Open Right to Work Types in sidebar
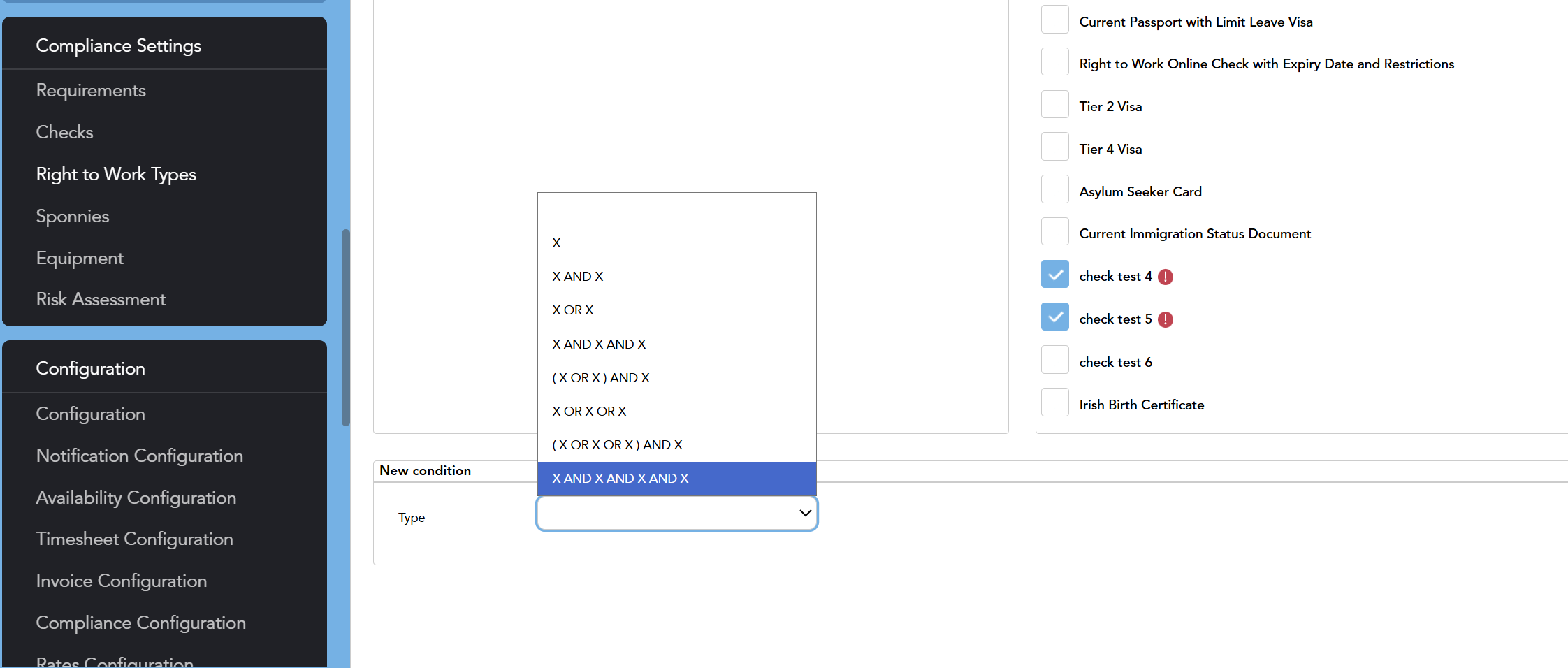Screen dimensions: 1568x668 (x=116, y=174)
